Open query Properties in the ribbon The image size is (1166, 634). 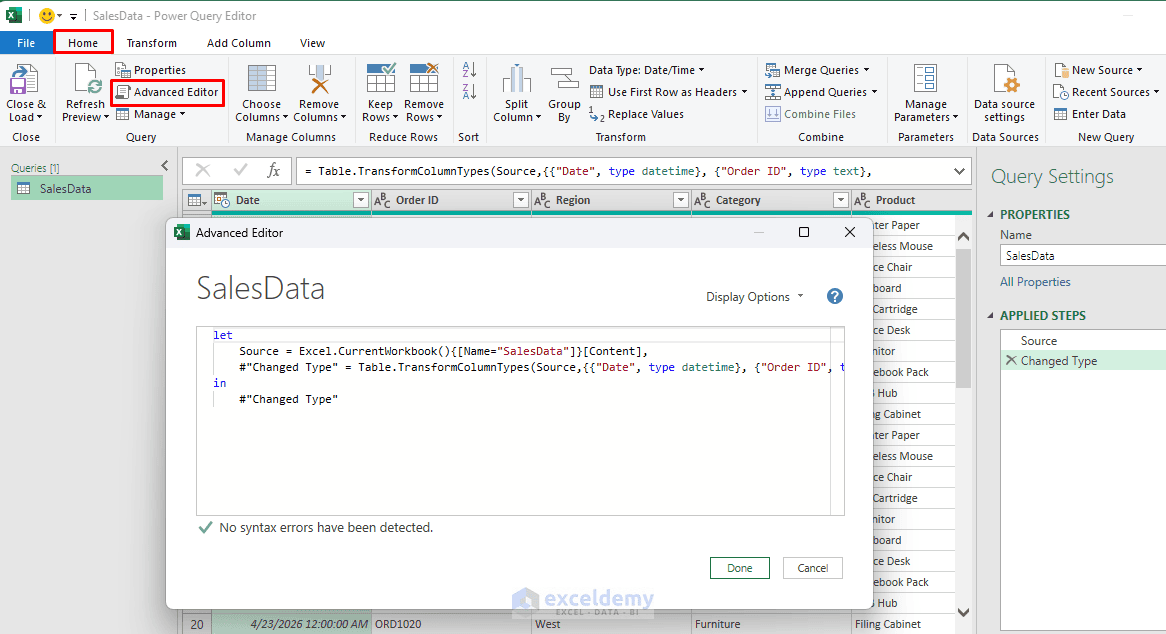[x=151, y=70]
